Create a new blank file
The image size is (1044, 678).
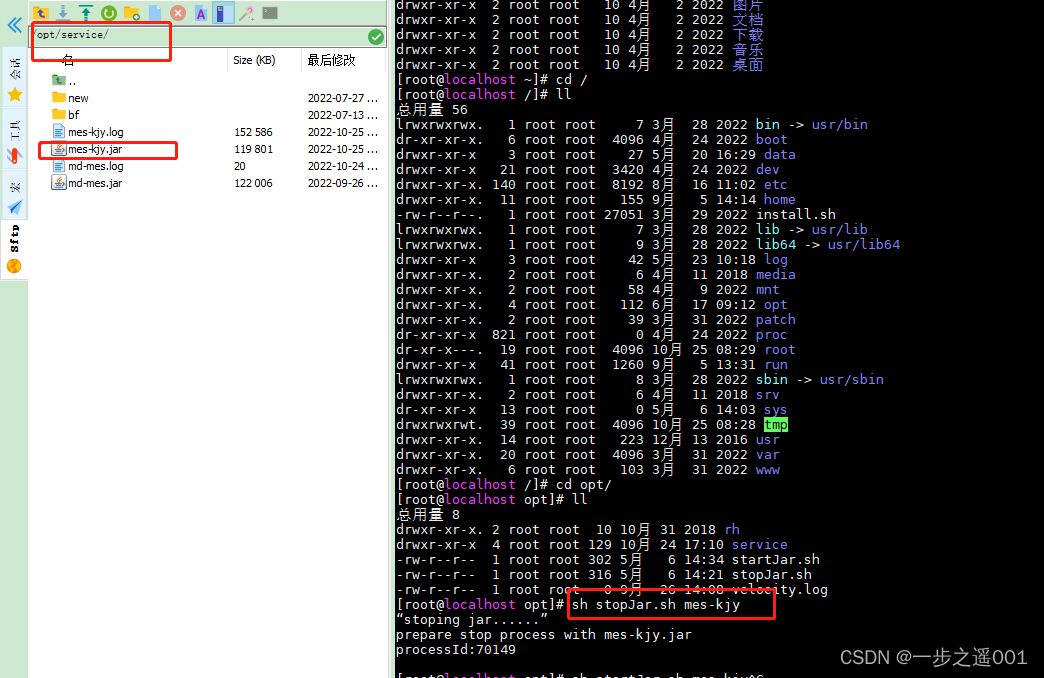[x=153, y=13]
